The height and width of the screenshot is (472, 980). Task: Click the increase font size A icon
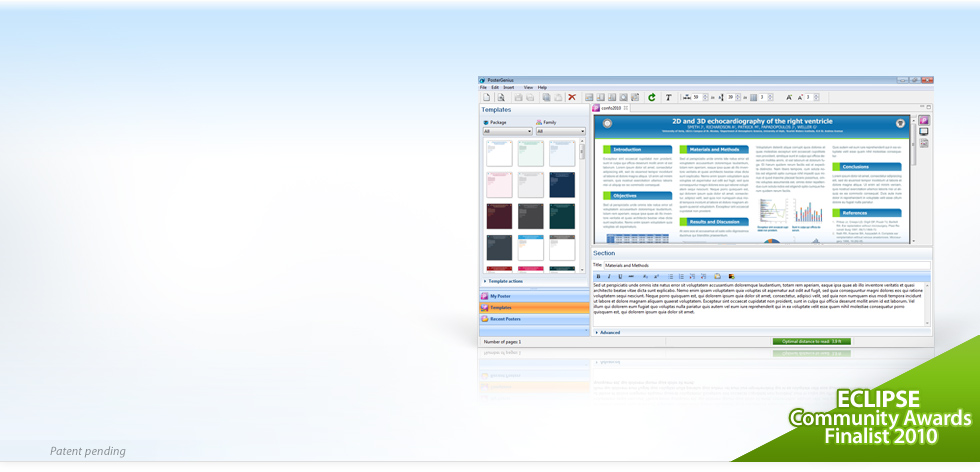pyautogui.click(x=789, y=97)
